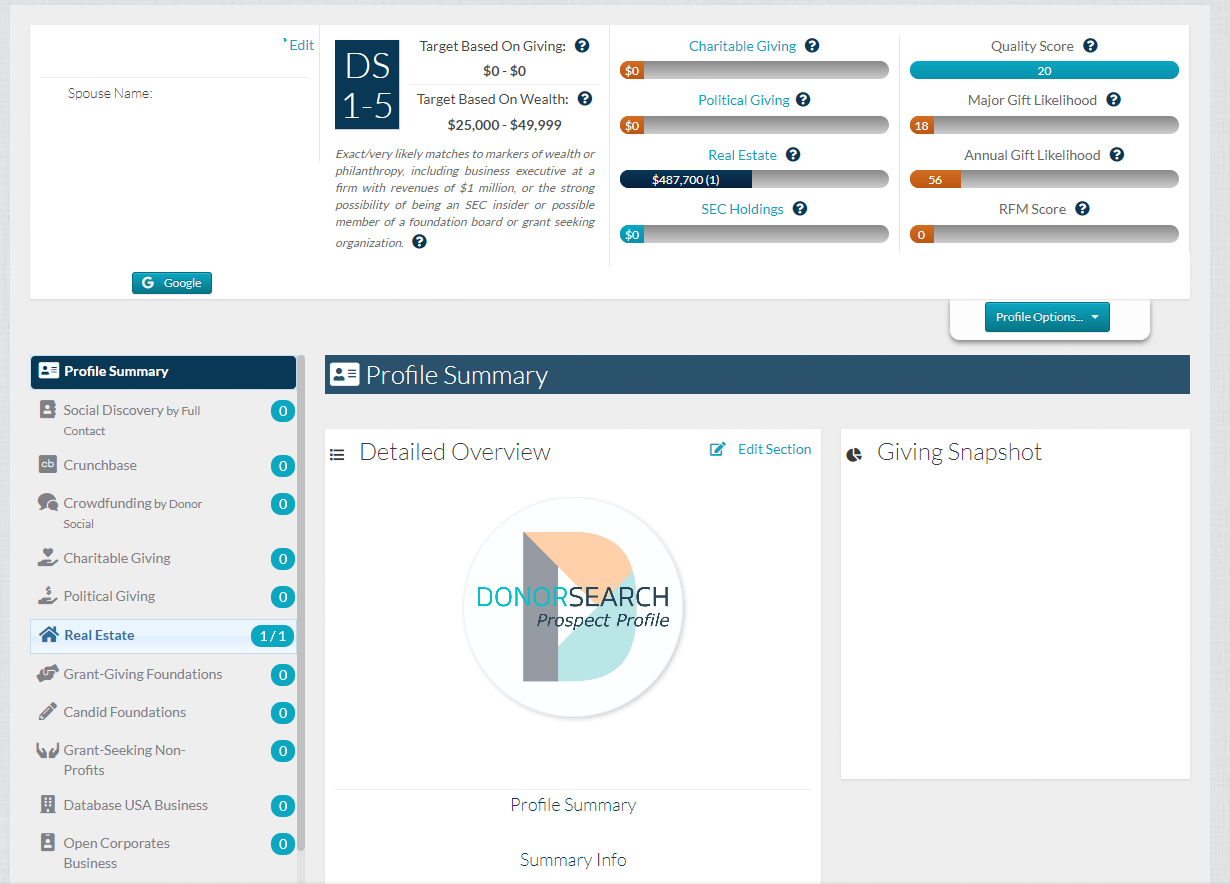Click the Edit Section pencil icon
The height and width of the screenshot is (884, 1230).
coord(717,450)
